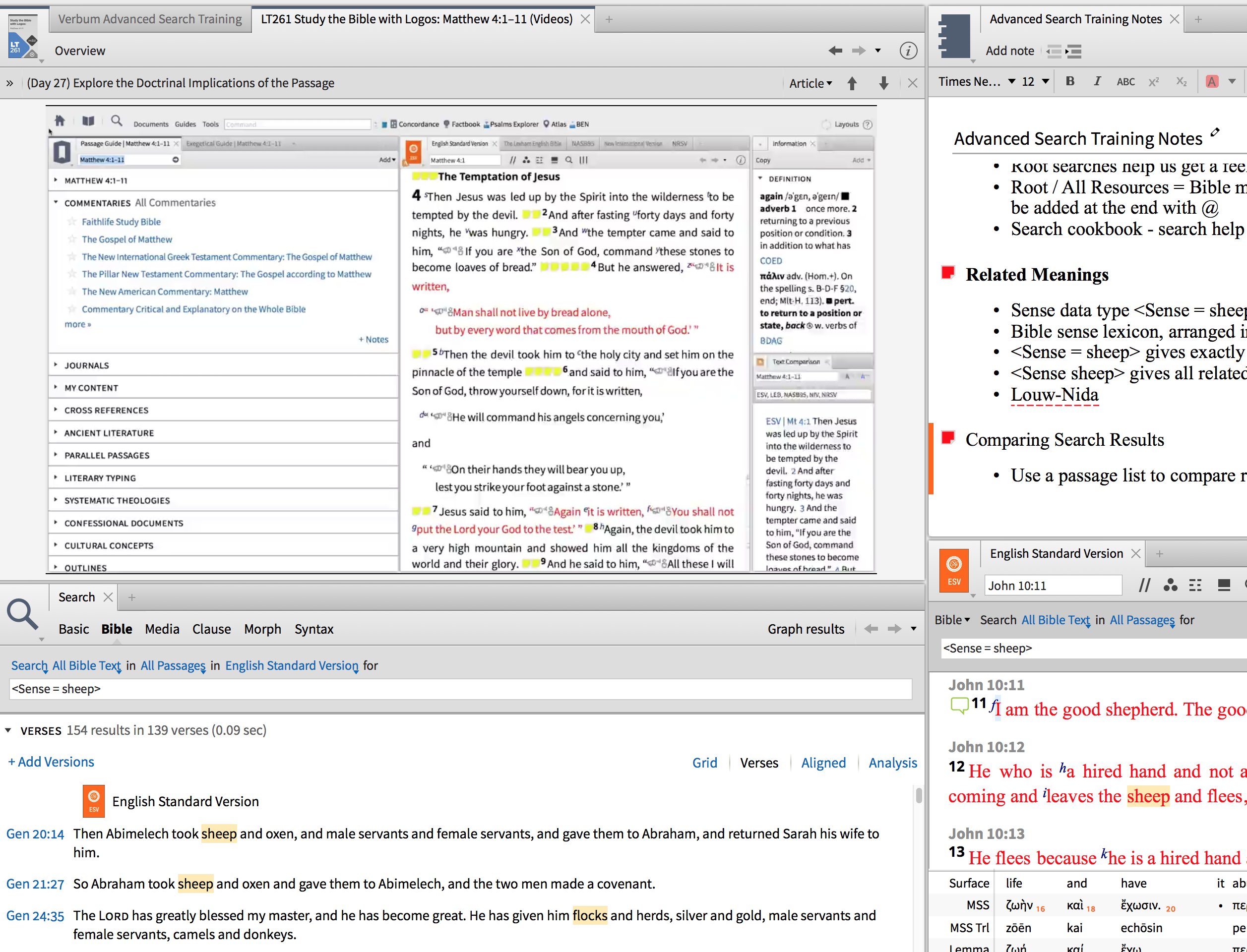Open visual filters icon in ESV panel
This screenshot has height=952, width=1247.
point(1170,586)
